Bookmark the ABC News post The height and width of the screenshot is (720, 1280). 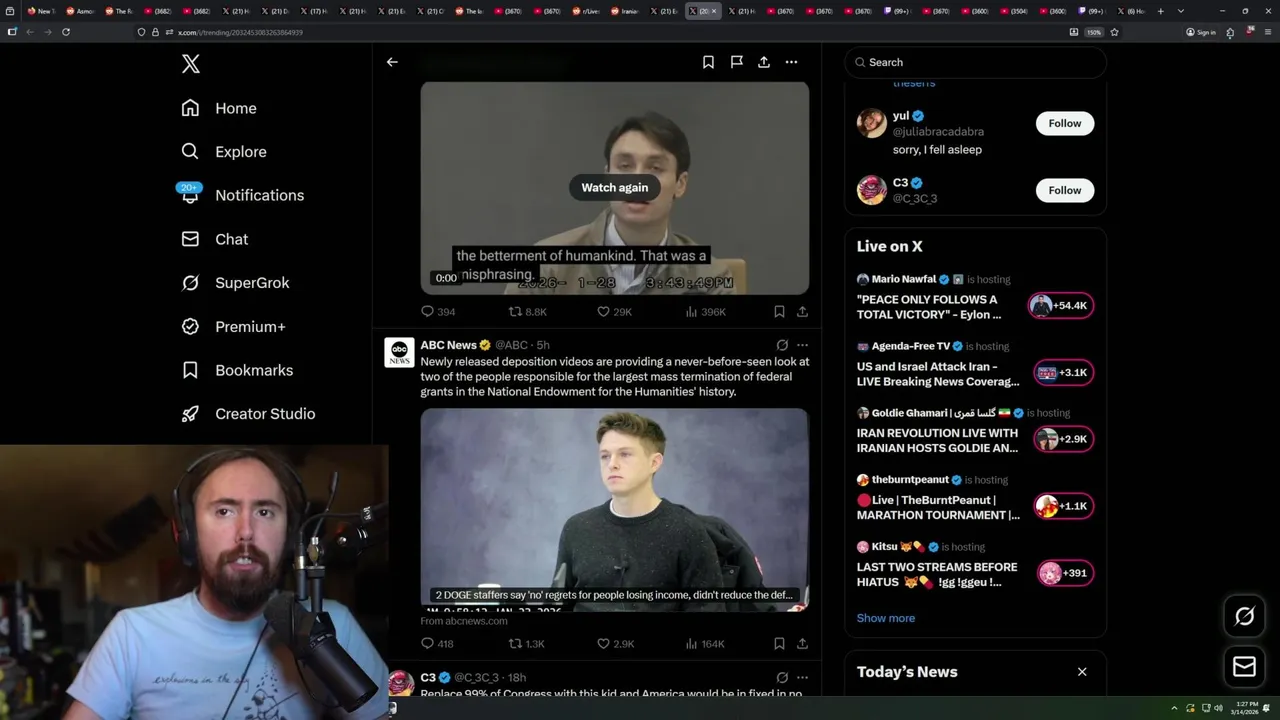point(779,644)
